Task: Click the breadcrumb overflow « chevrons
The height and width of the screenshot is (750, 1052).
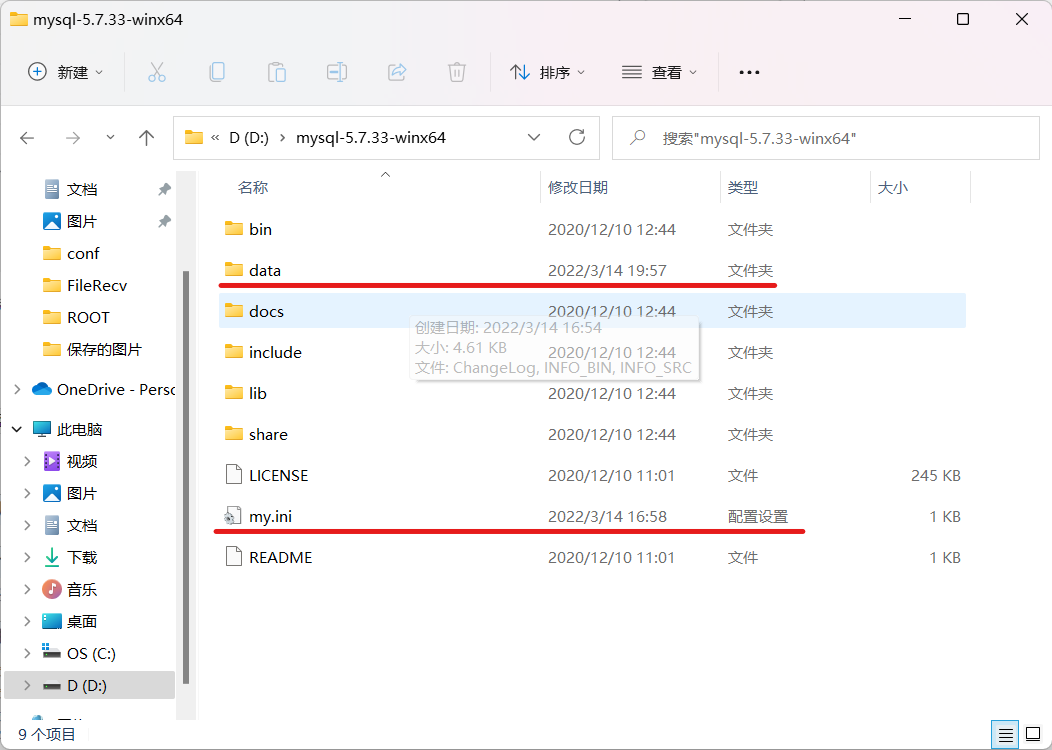Action: click(x=215, y=138)
